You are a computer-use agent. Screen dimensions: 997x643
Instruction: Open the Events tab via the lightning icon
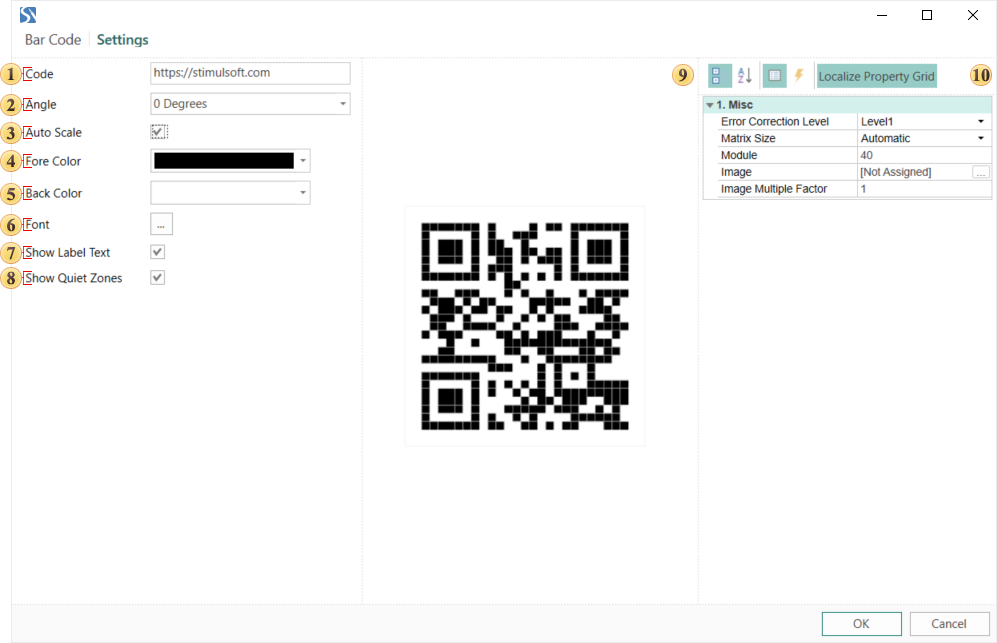(x=799, y=76)
